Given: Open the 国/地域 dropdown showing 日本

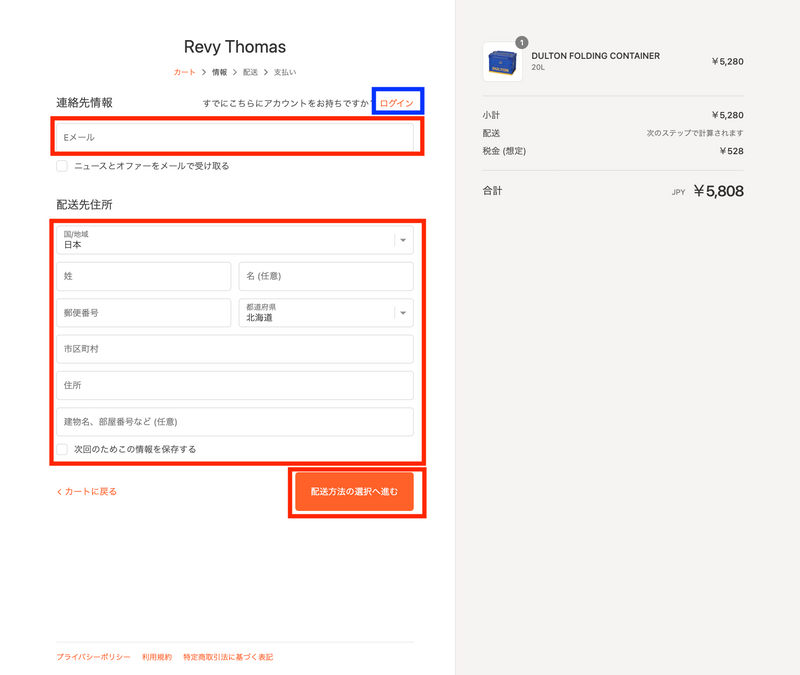Looking at the screenshot, I should 235,240.
